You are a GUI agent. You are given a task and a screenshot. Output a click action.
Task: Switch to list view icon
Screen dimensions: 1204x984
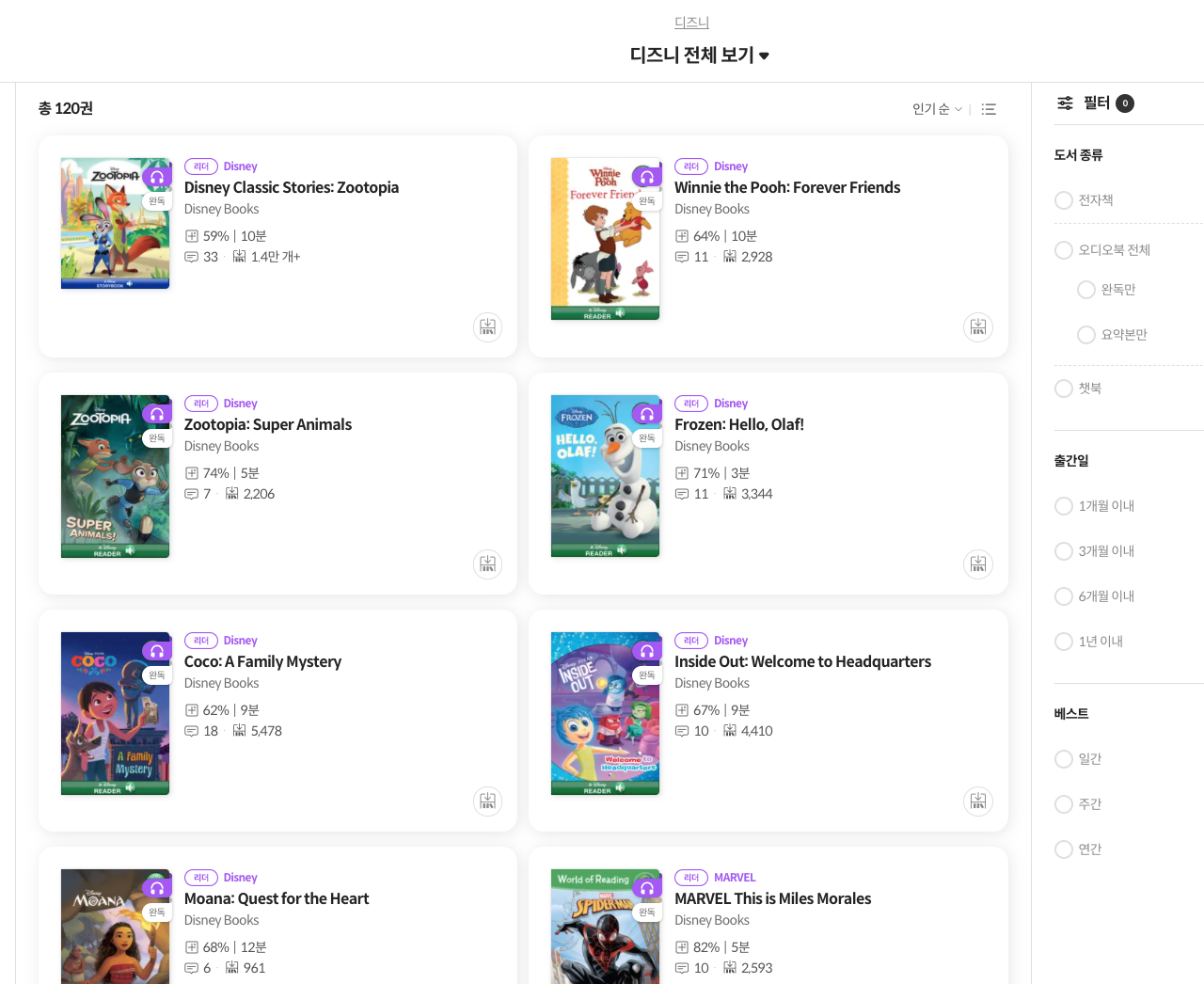[989, 109]
